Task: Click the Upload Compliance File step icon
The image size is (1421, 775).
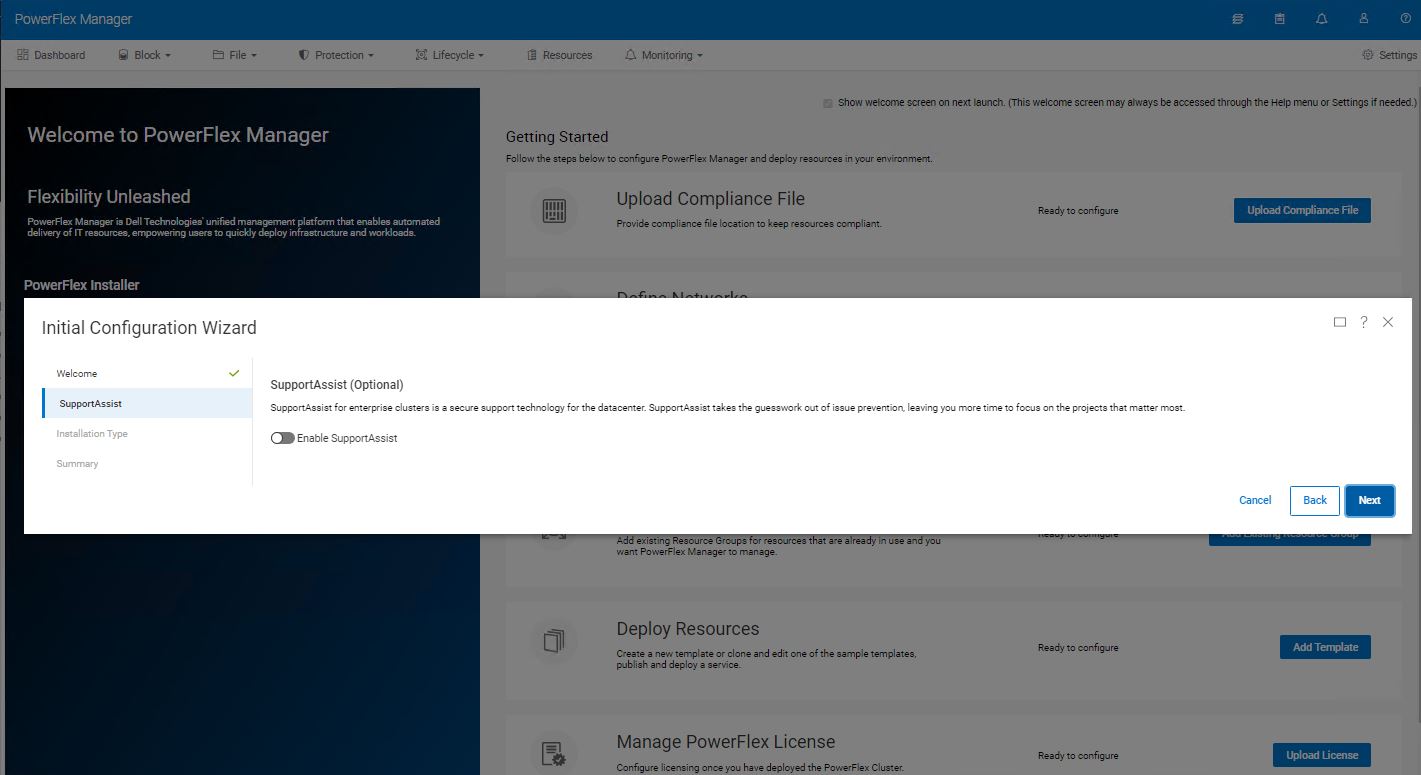Action: (553, 211)
